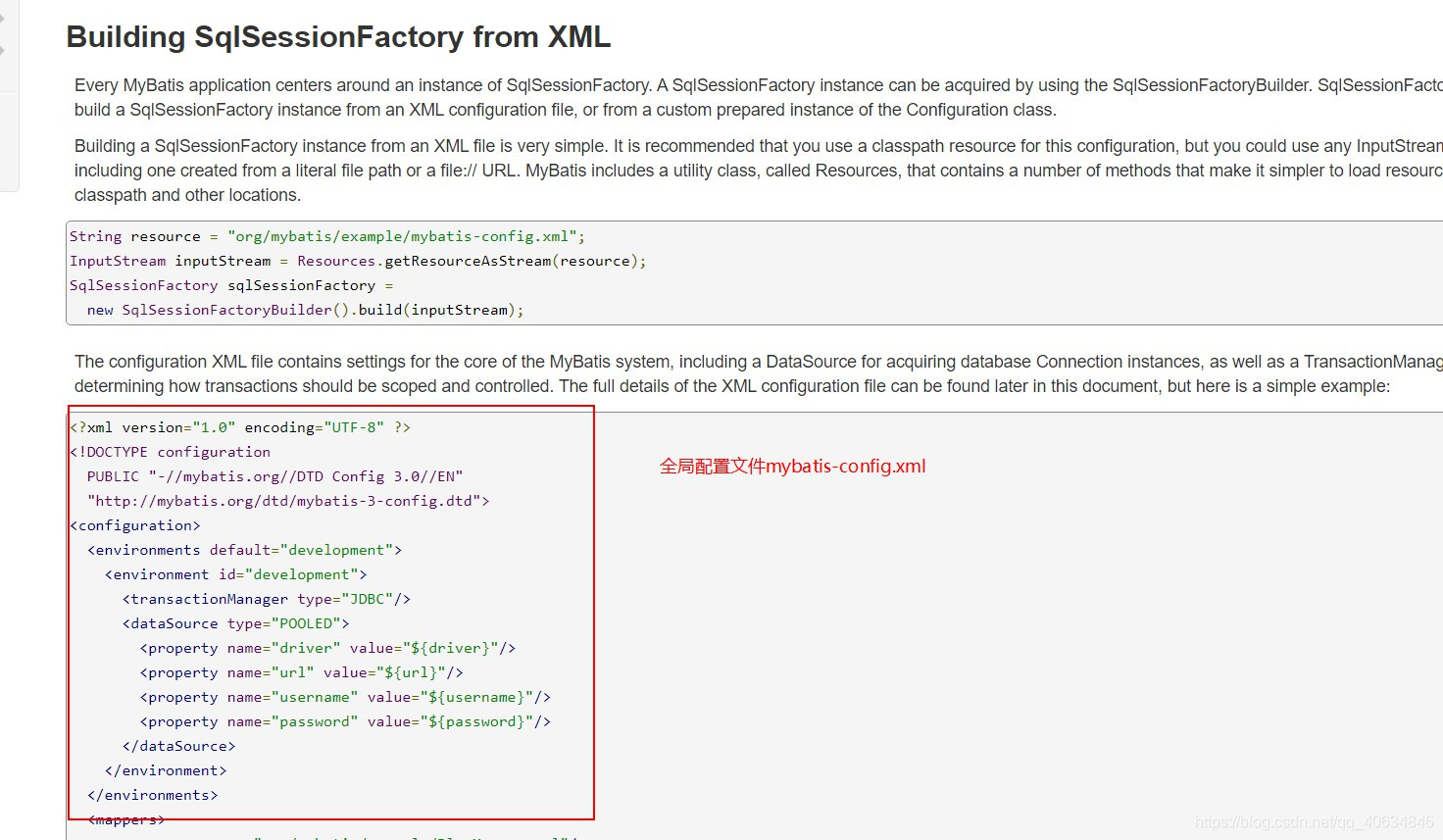Click the property line with name="username"

point(346,697)
